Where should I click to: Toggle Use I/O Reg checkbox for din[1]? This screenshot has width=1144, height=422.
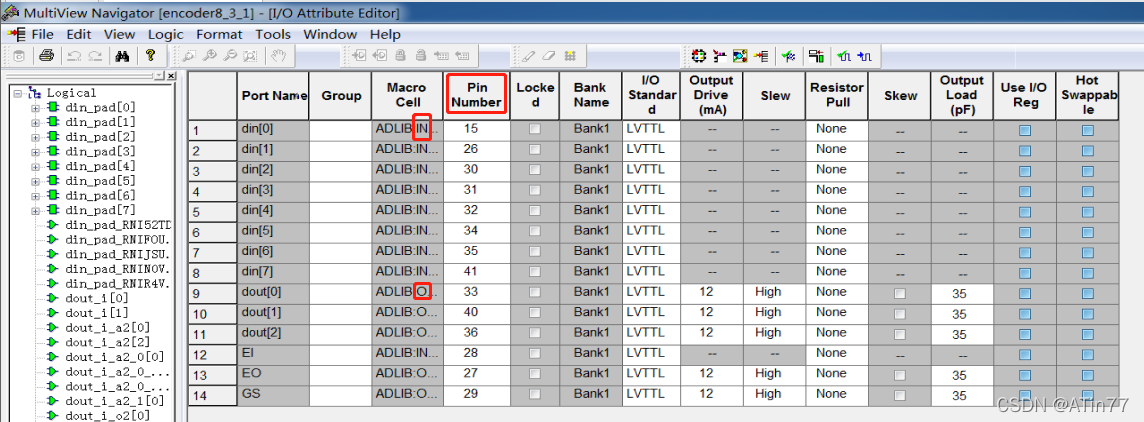pos(1025,150)
